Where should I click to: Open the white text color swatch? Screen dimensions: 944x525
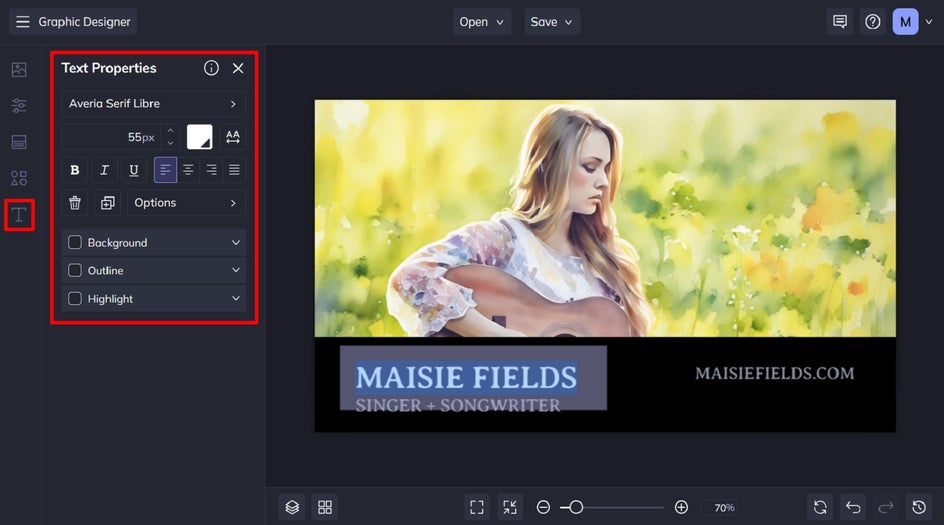(199, 137)
